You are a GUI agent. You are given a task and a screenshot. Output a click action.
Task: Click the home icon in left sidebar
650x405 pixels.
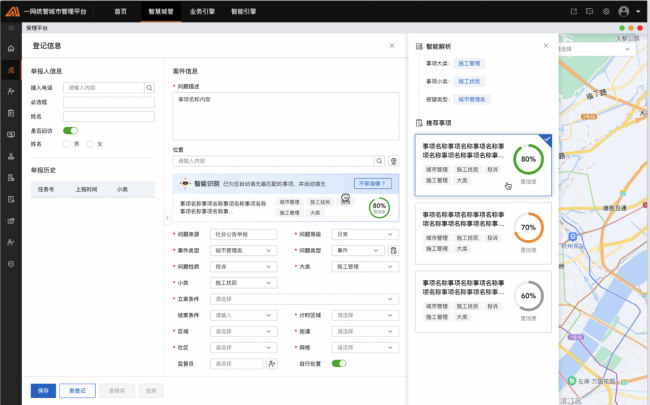click(11, 48)
